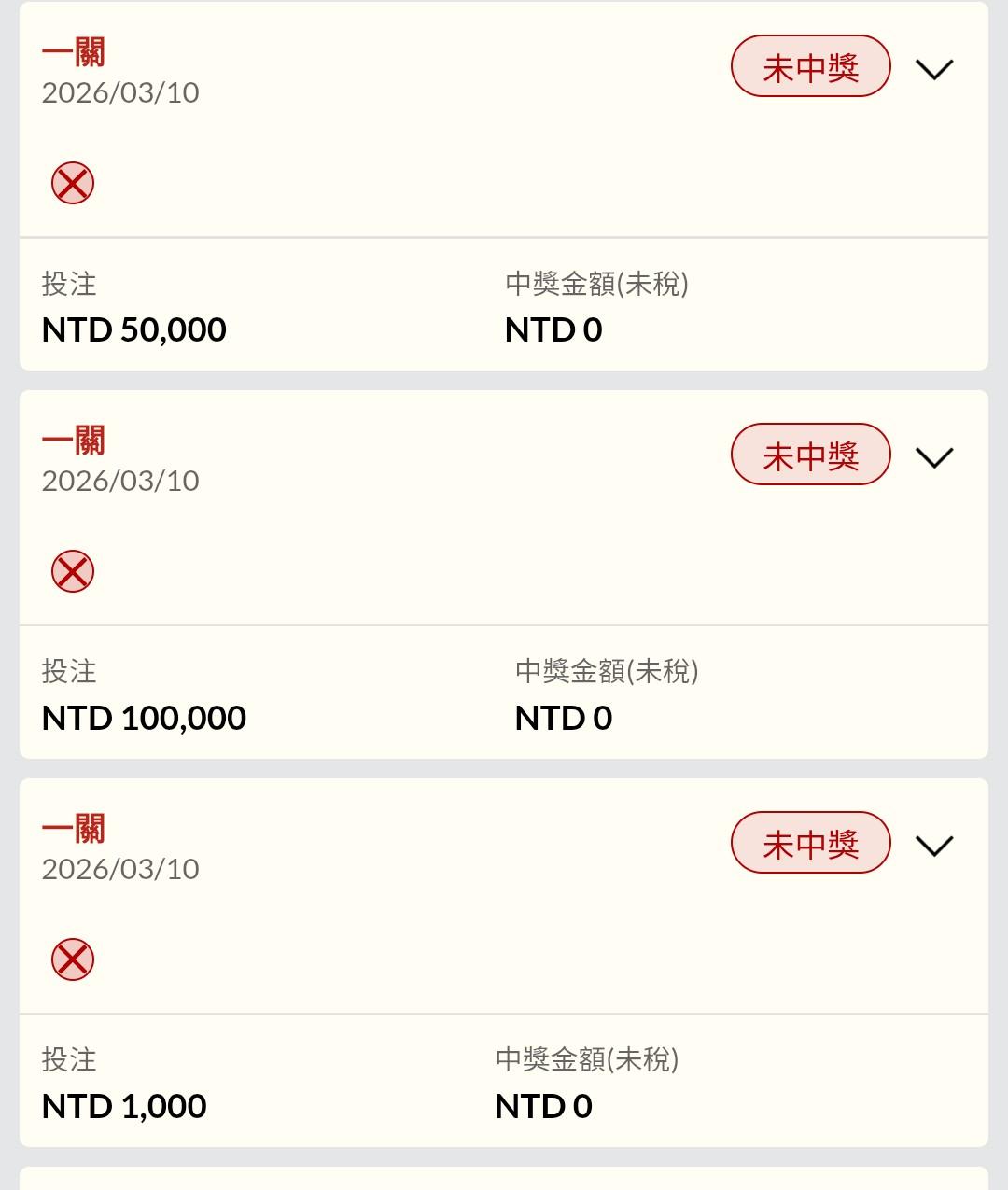Click the 2026/03/10 date on the 50,000 bet card
Screen dimensions: 1008x1190
(120, 92)
